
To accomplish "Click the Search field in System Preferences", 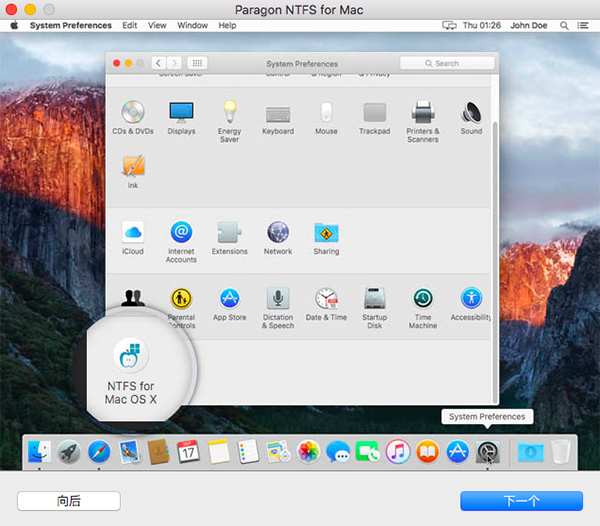I will pos(445,63).
